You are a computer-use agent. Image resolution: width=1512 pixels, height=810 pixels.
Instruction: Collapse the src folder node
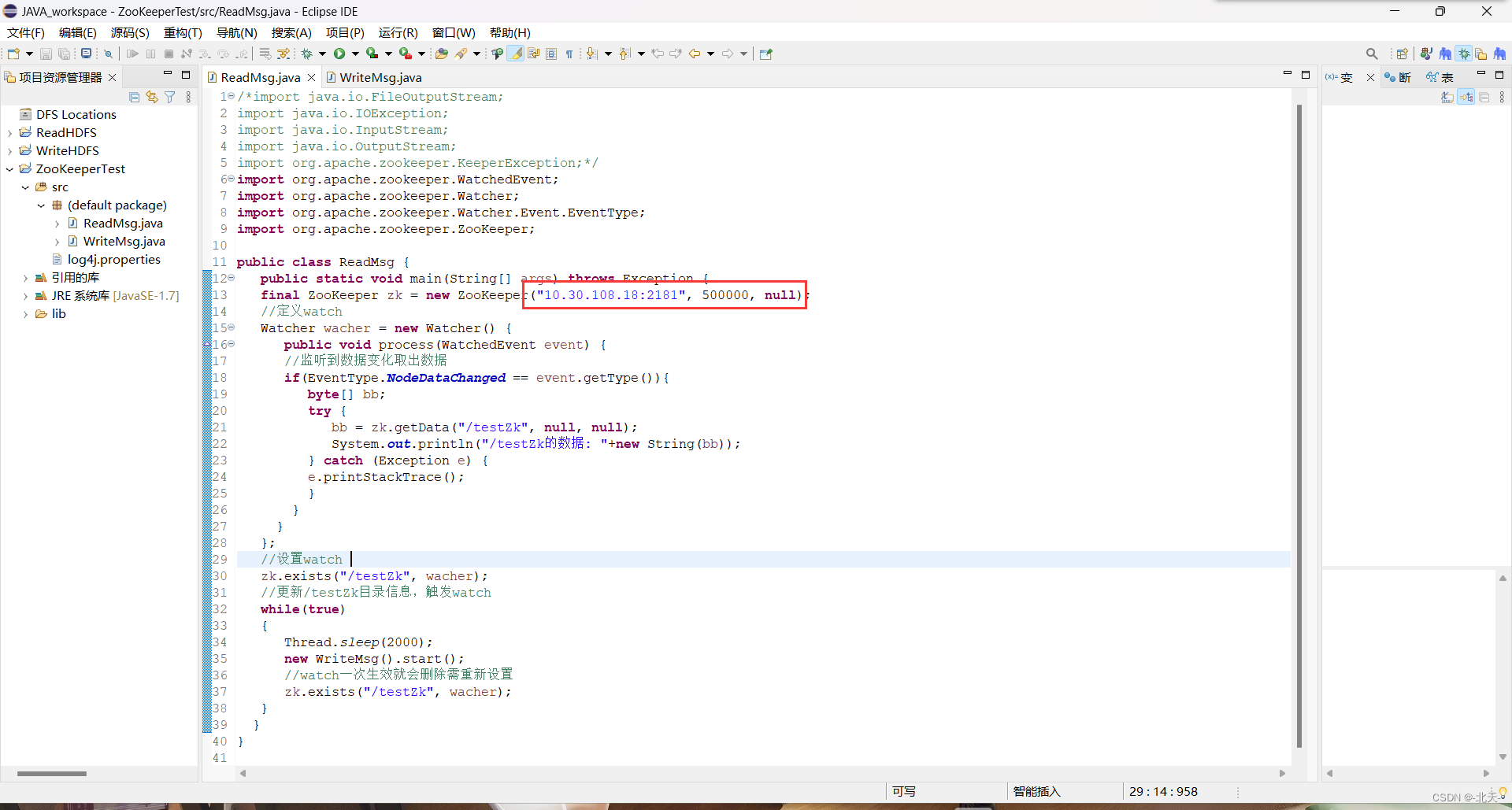25,187
